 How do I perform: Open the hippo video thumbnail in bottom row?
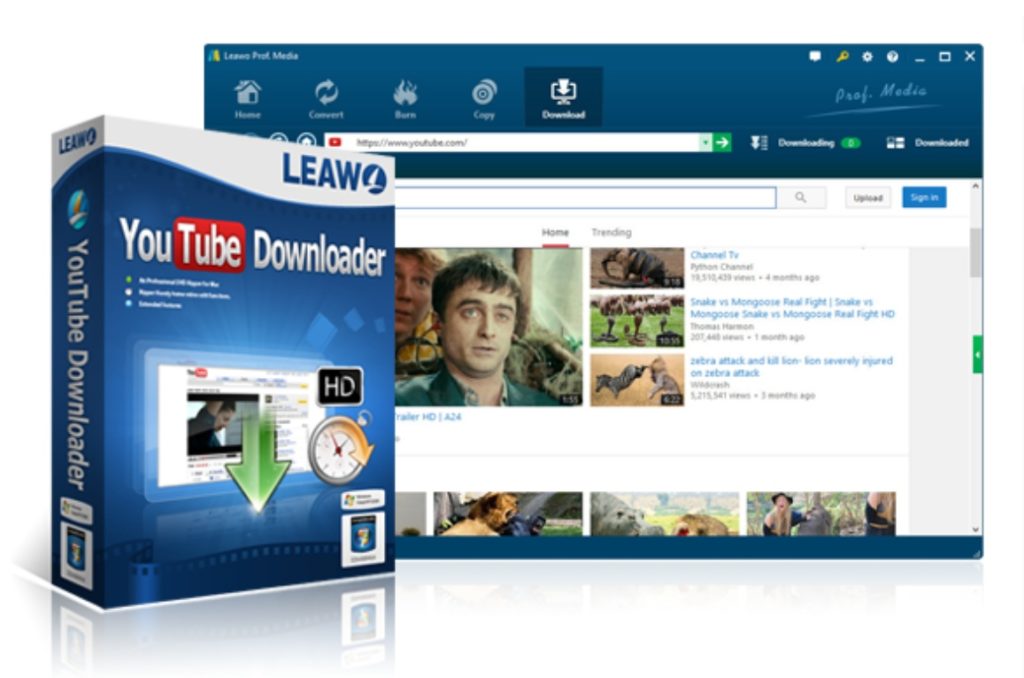[665, 514]
